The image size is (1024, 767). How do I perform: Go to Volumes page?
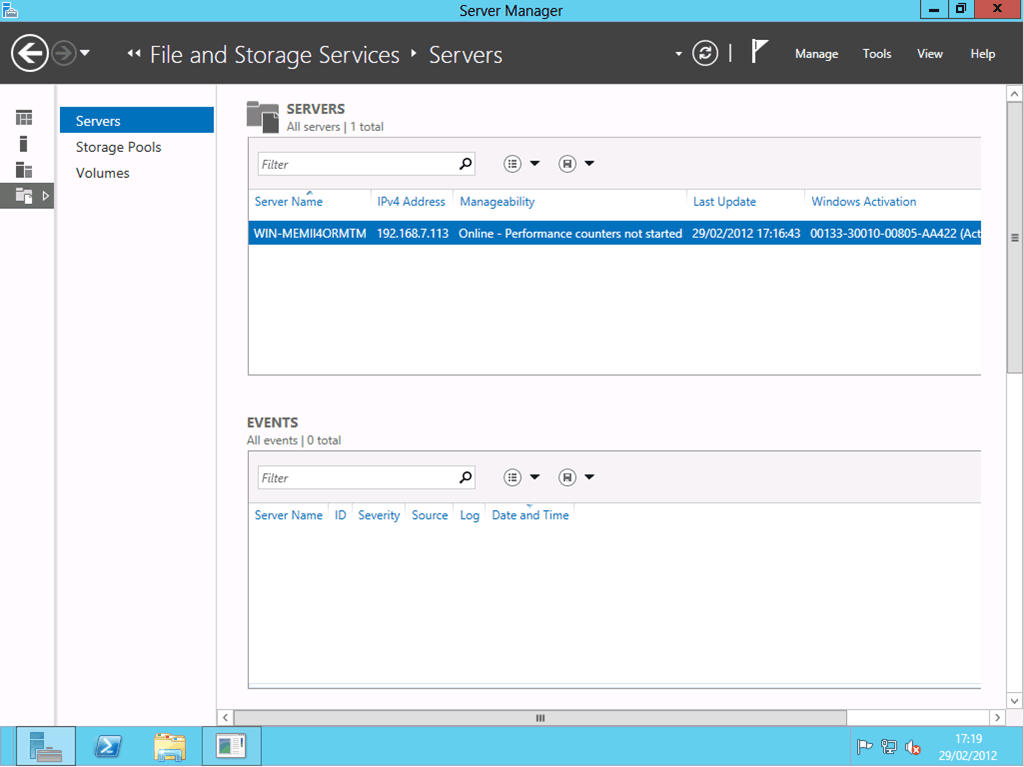click(102, 173)
